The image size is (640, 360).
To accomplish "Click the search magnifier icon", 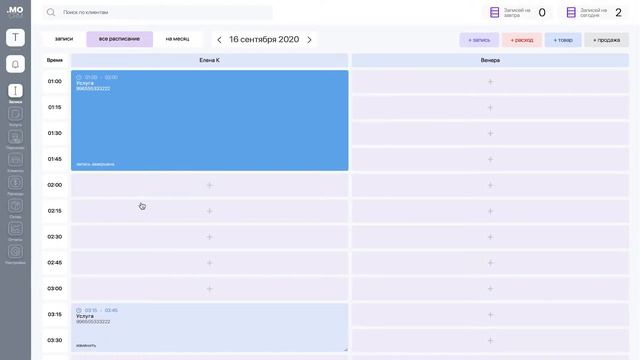I will click(51, 12).
